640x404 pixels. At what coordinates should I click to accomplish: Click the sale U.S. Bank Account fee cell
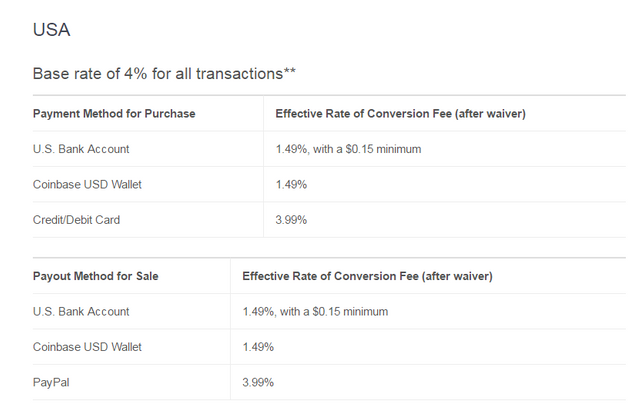click(315, 311)
